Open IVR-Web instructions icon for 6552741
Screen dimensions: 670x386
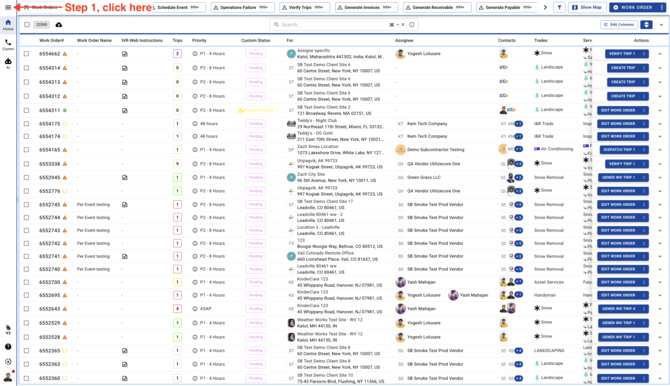click(125, 256)
